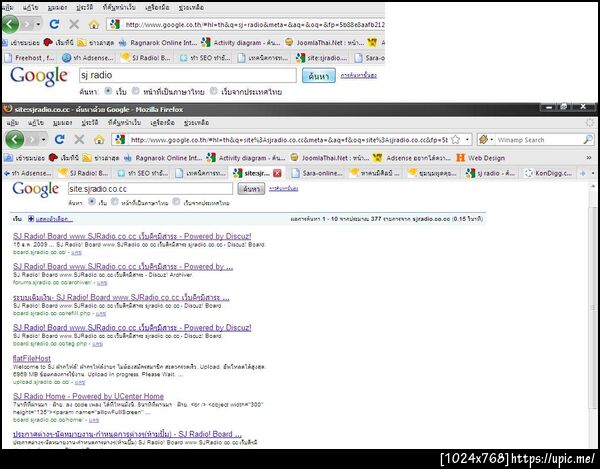
Task: Click the home icon in the sj radio window
Action: pyautogui.click(x=94, y=25)
